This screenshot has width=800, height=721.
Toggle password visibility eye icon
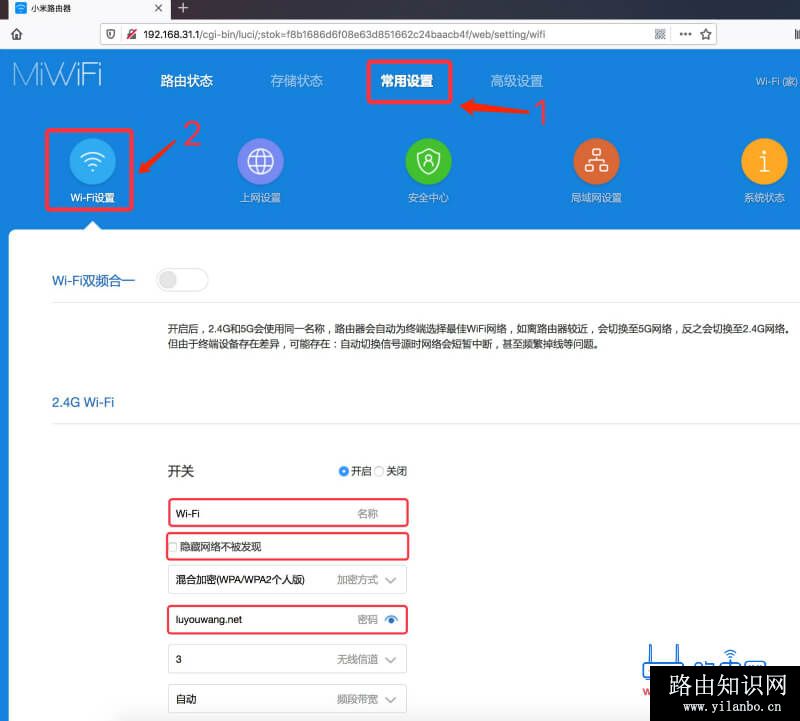(391, 619)
